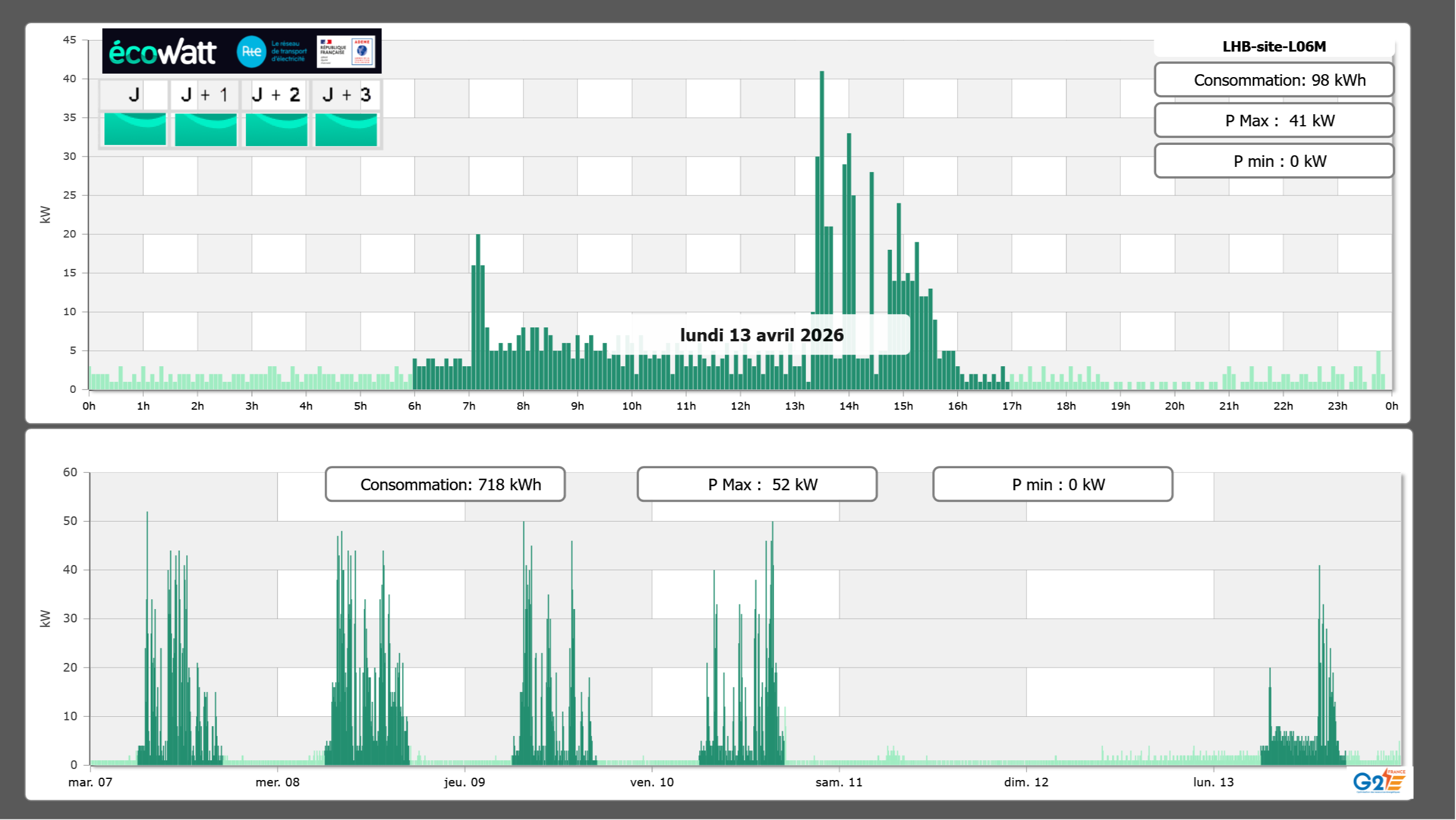
Task: Click the green signal icon under J
Action: click(135, 129)
